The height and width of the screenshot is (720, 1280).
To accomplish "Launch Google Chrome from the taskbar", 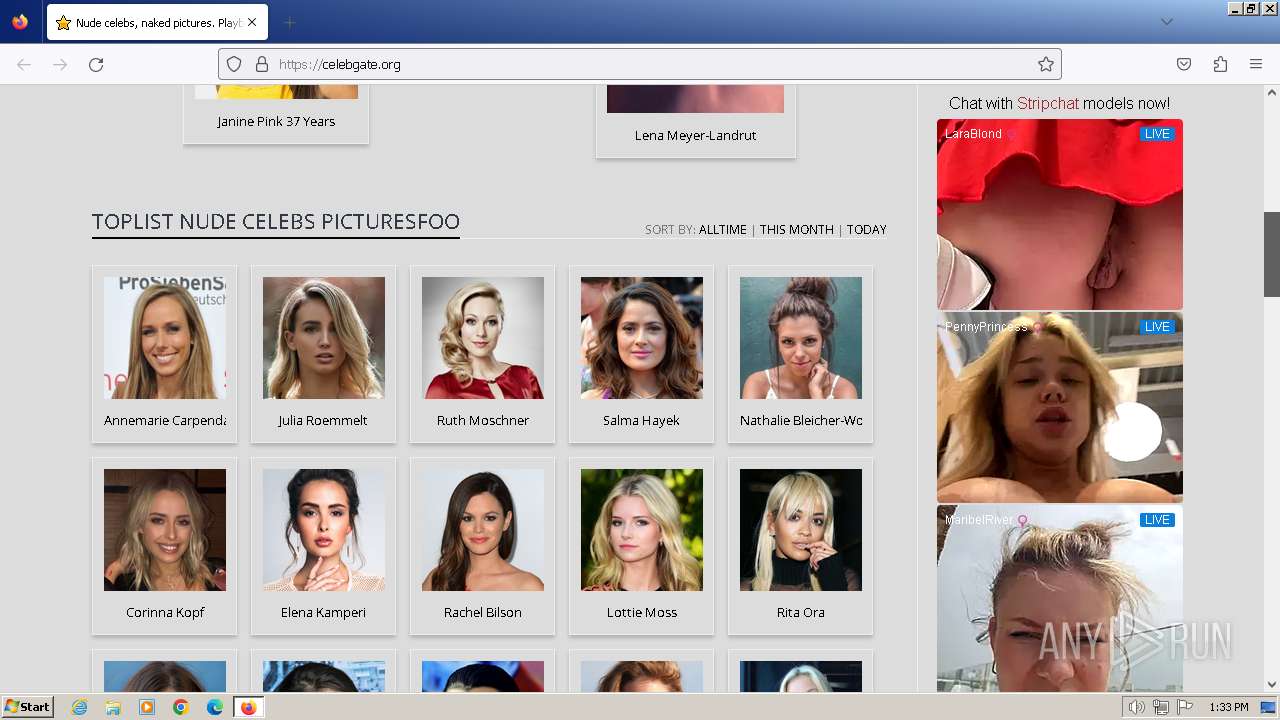I will (181, 707).
